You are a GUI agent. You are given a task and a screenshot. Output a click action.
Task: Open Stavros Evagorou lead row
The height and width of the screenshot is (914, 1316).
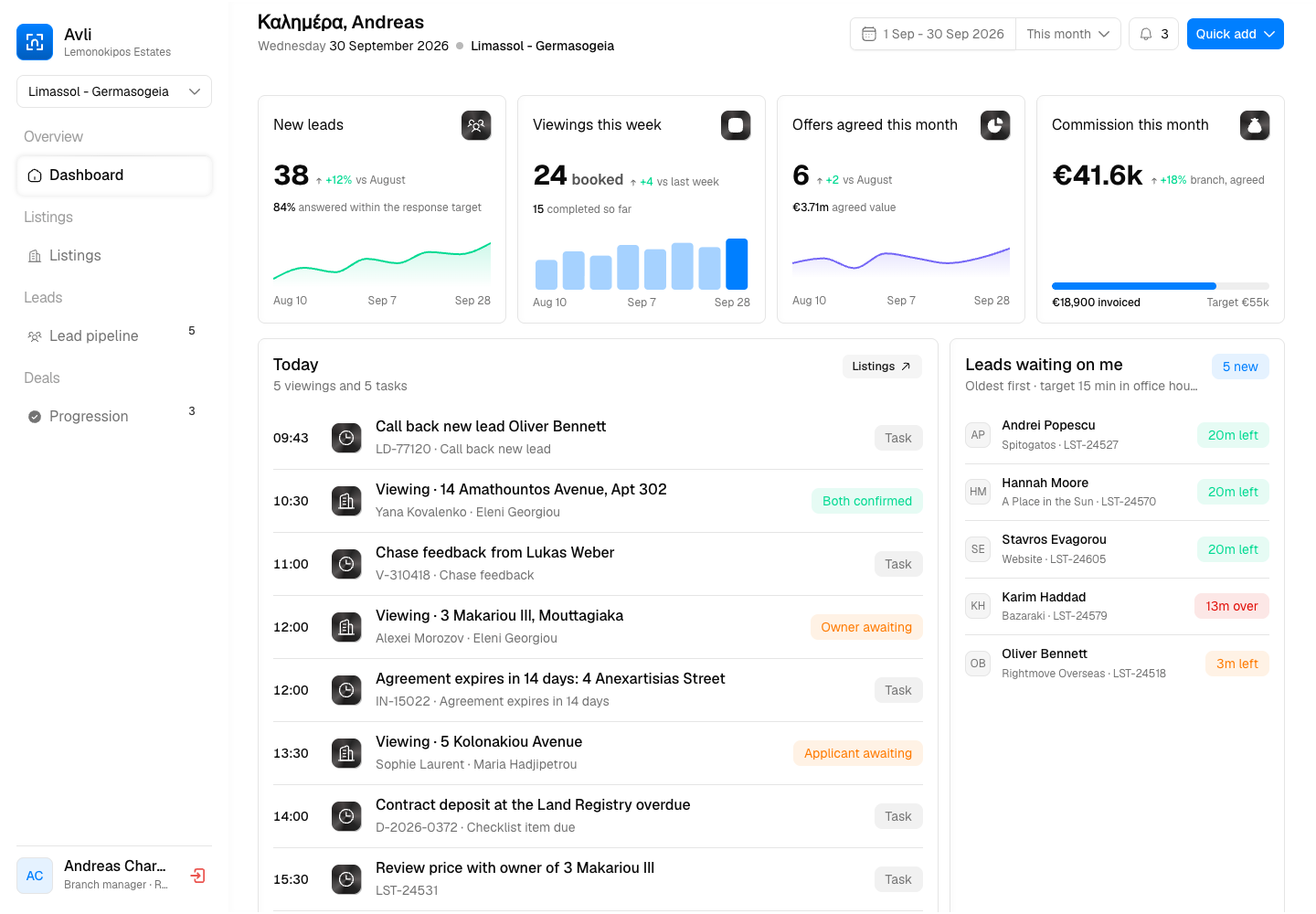(1117, 549)
